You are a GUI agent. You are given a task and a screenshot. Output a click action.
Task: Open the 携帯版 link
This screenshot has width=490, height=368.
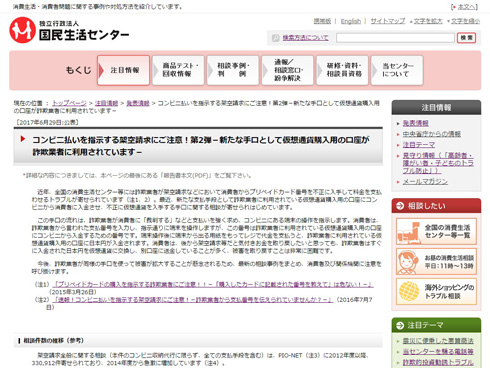point(322,21)
